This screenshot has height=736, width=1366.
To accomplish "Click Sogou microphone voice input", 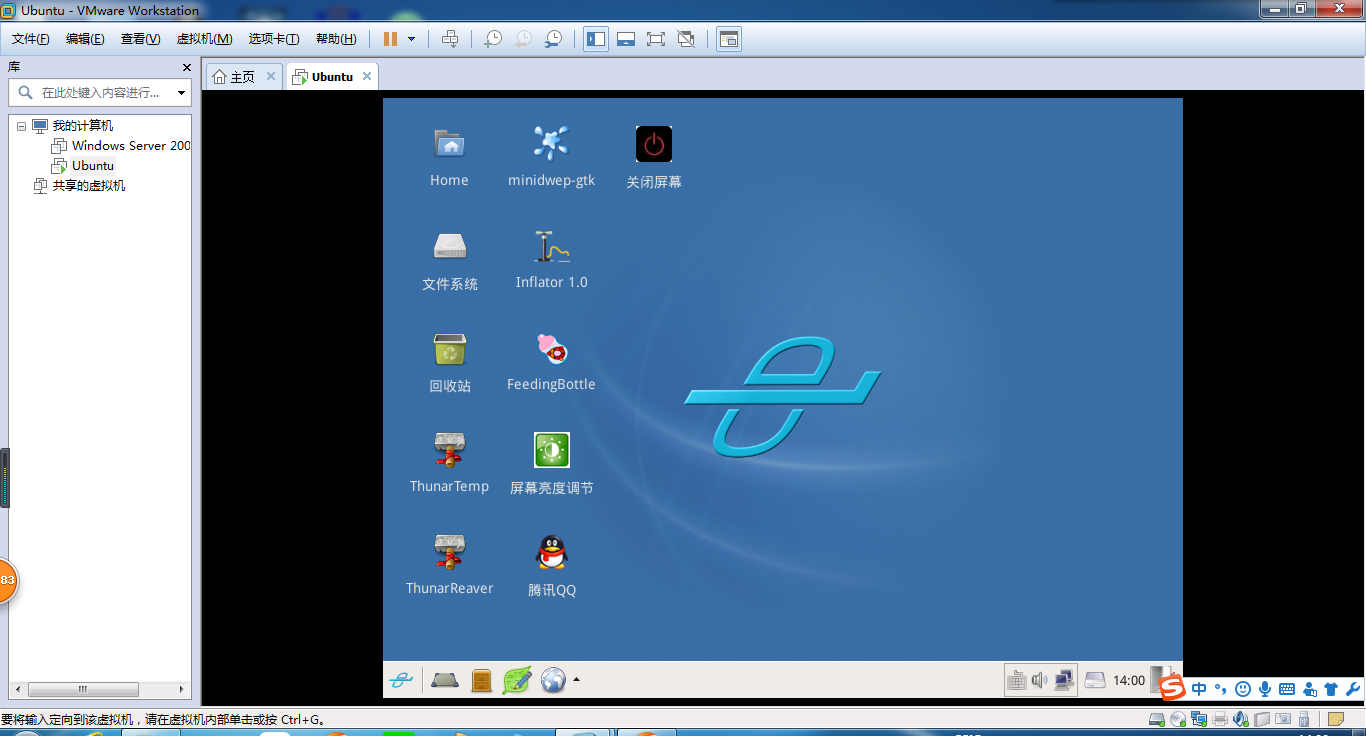I will (x=1265, y=689).
